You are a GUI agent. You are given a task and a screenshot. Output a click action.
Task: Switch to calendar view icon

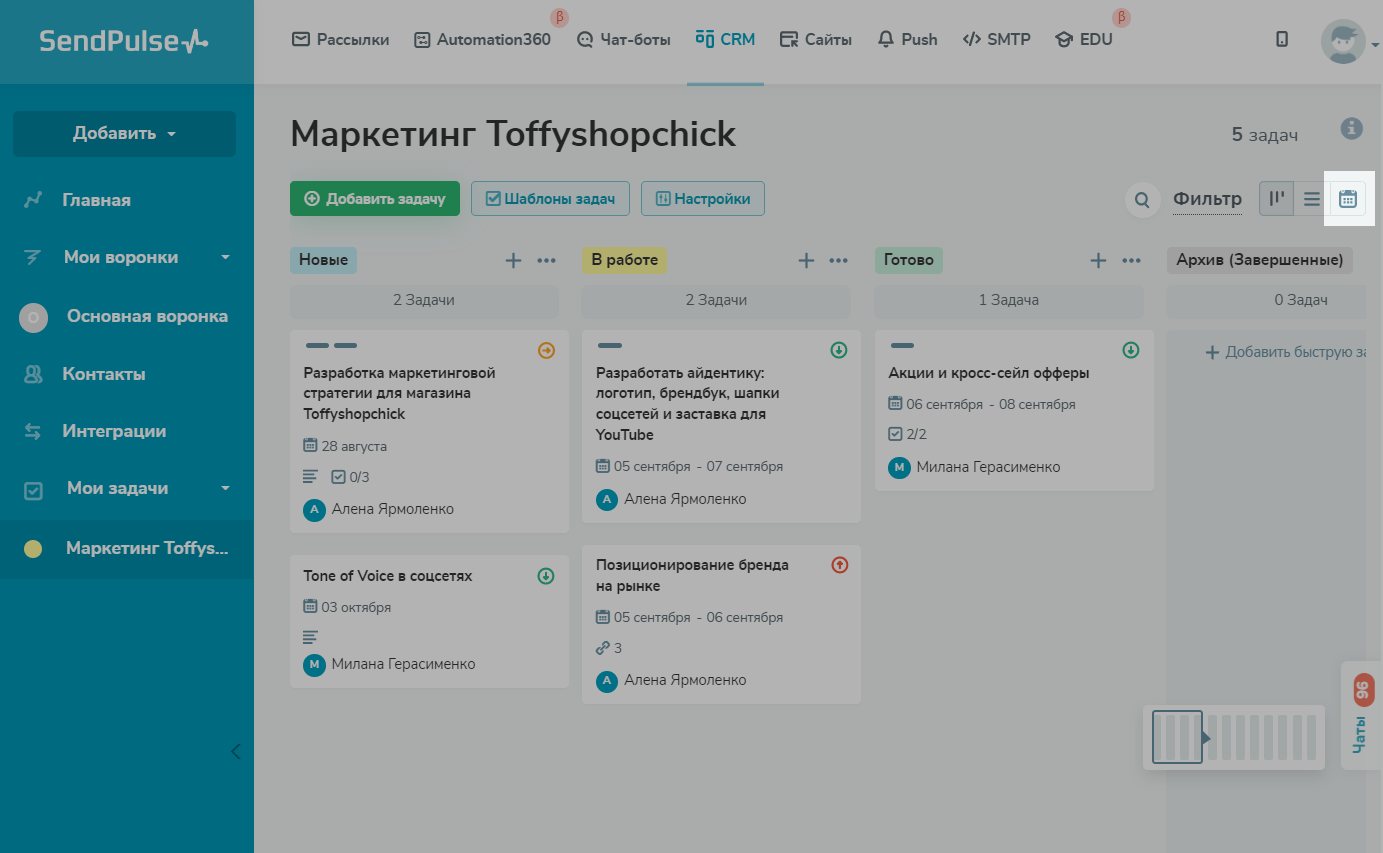click(1348, 199)
